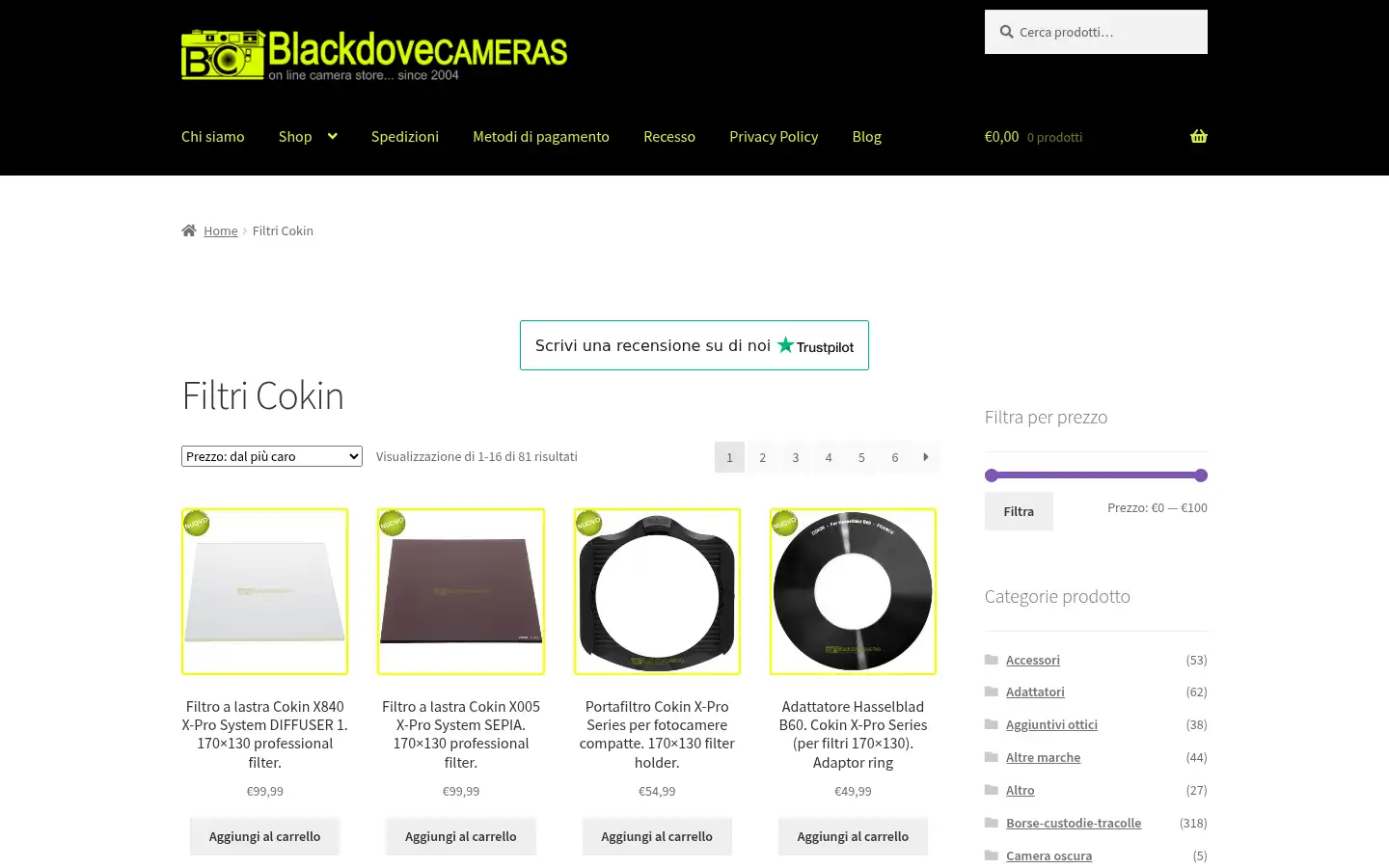
Task: Click the current page 1 in pagination
Action: (729, 457)
